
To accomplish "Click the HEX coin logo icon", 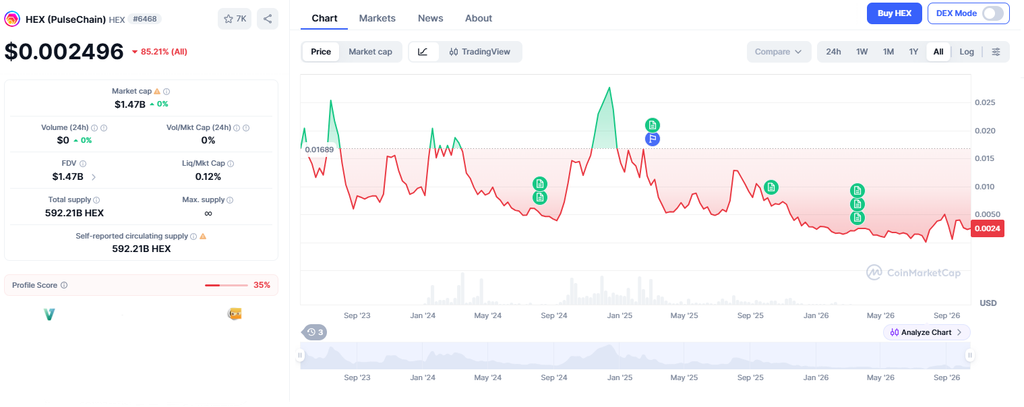I will click(12, 19).
